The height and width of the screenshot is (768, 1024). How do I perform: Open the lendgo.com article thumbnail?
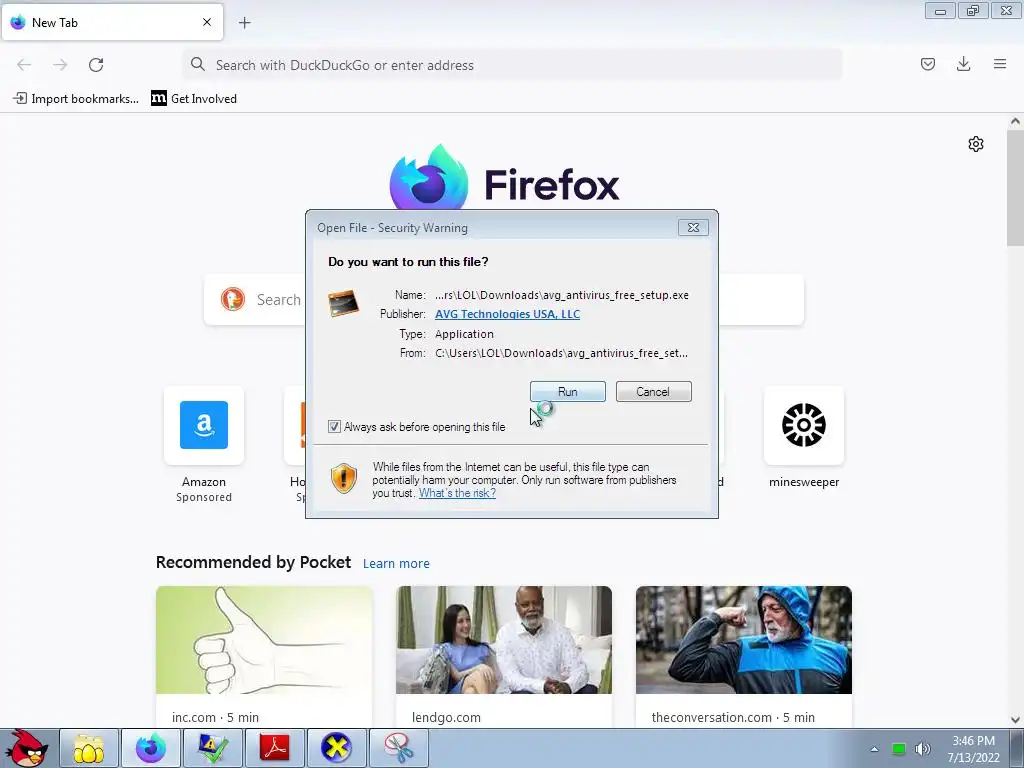504,640
